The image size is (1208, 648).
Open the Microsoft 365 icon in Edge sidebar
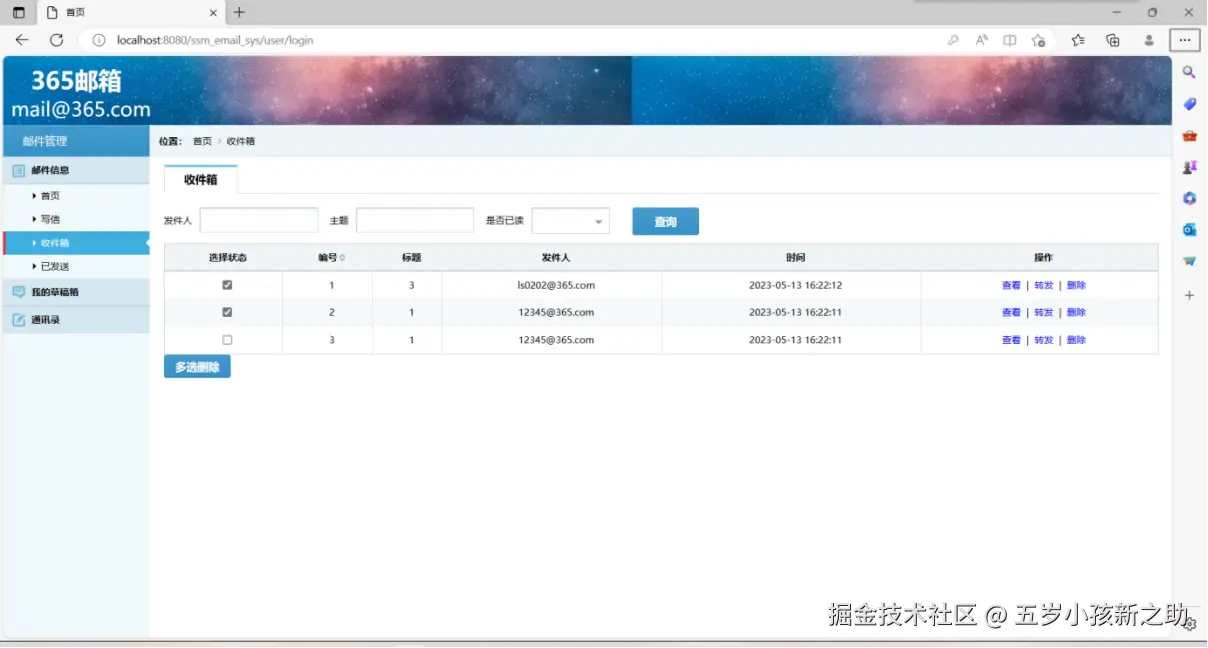coord(1188,198)
